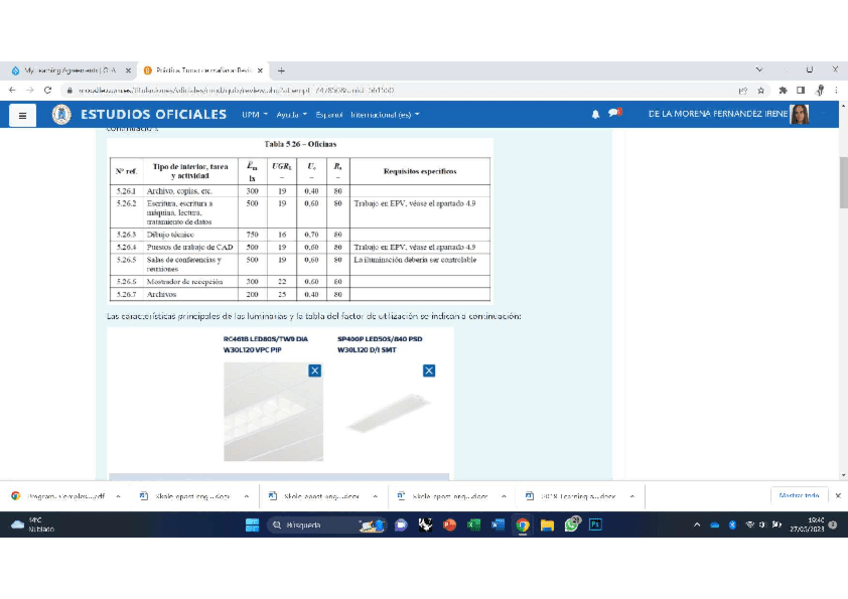Click Mostrar todo downloads button
This screenshot has width=848, height=599.
(799, 495)
